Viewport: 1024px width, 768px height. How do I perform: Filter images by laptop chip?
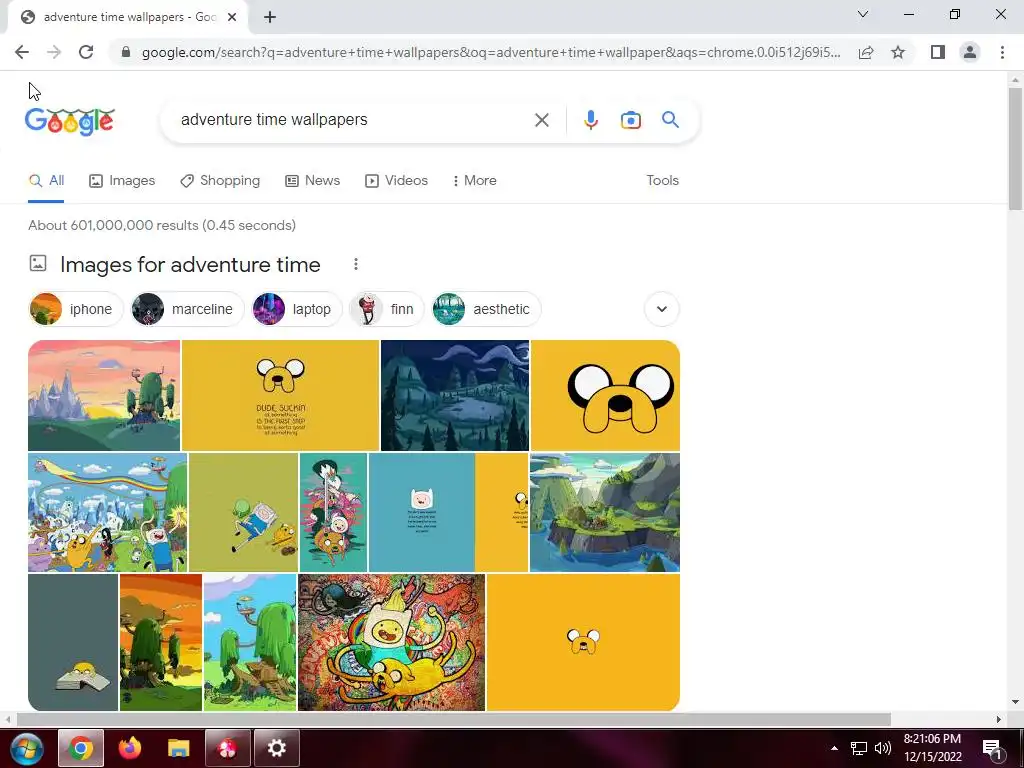[x=296, y=309]
